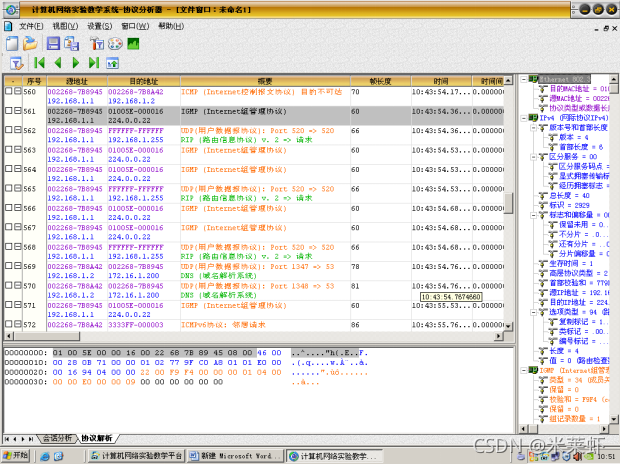Go to the next packet arrow
Image resolution: width=620 pixels, height=464 pixels.
[x=76, y=63]
